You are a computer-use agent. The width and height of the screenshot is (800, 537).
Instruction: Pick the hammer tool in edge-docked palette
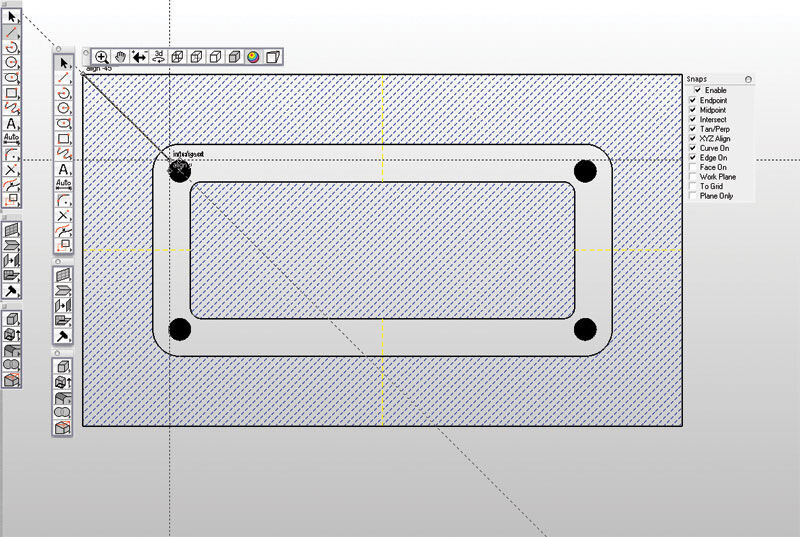pos(11,291)
